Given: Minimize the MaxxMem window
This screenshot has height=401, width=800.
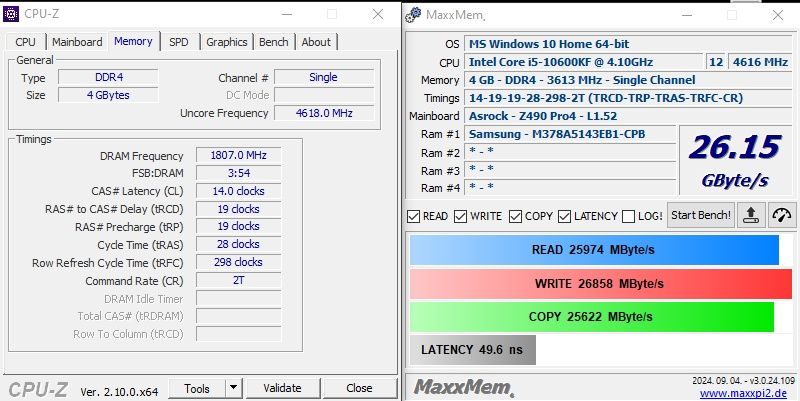Looking at the screenshot, I should pyautogui.click(x=687, y=15).
